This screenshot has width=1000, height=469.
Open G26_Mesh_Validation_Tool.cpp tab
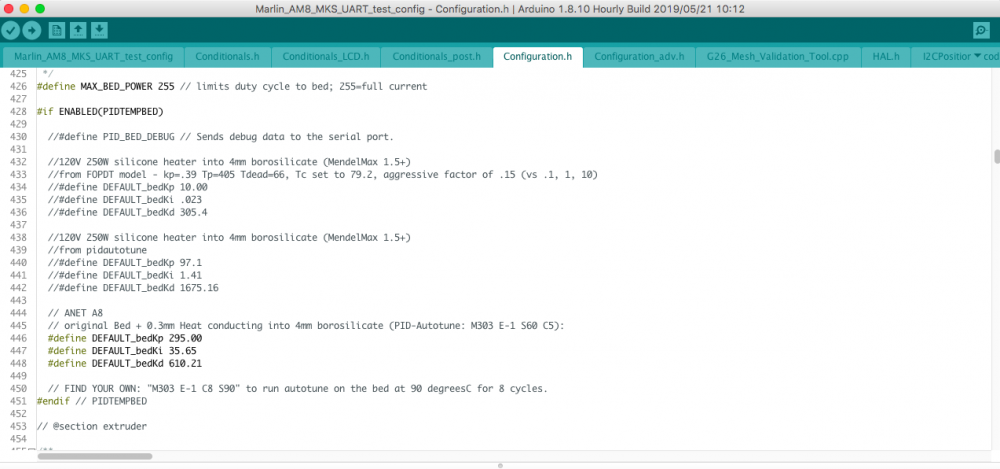click(778, 56)
